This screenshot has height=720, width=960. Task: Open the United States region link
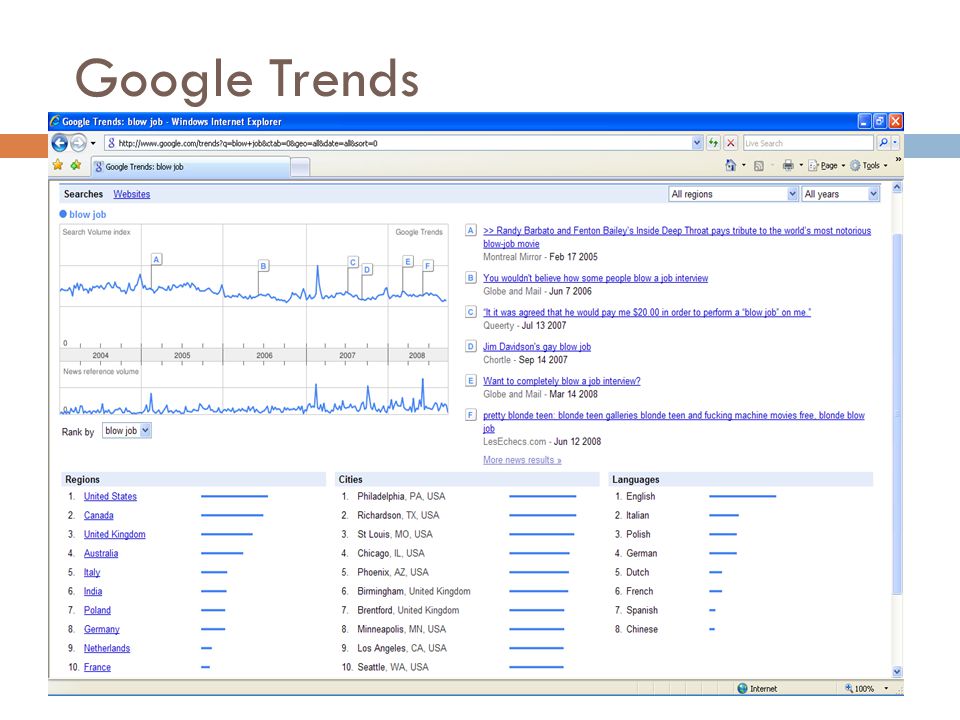click(110, 496)
